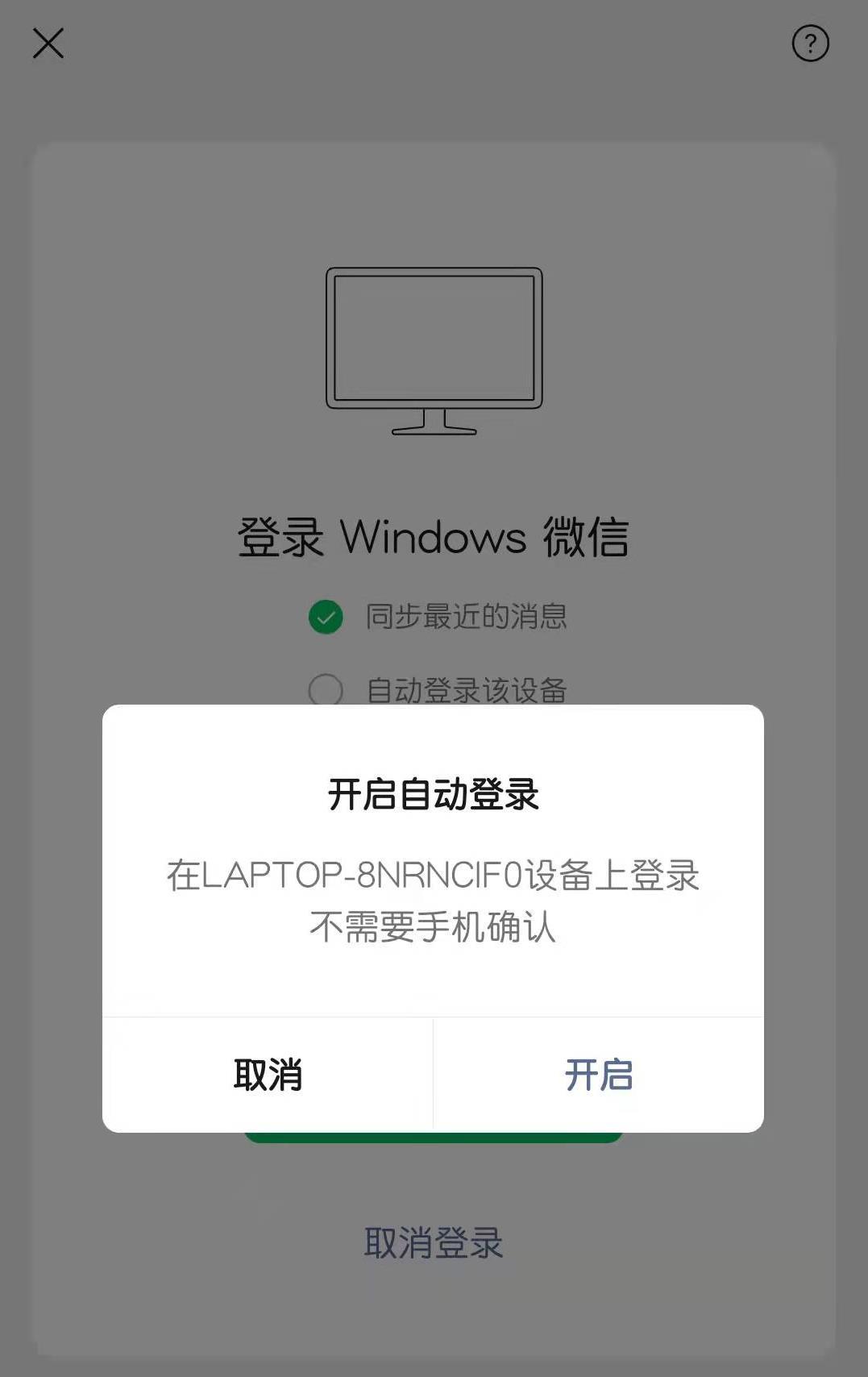Tap the 开启自动登录 dialog title
This screenshot has width=868, height=1377.
pyautogui.click(x=434, y=795)
